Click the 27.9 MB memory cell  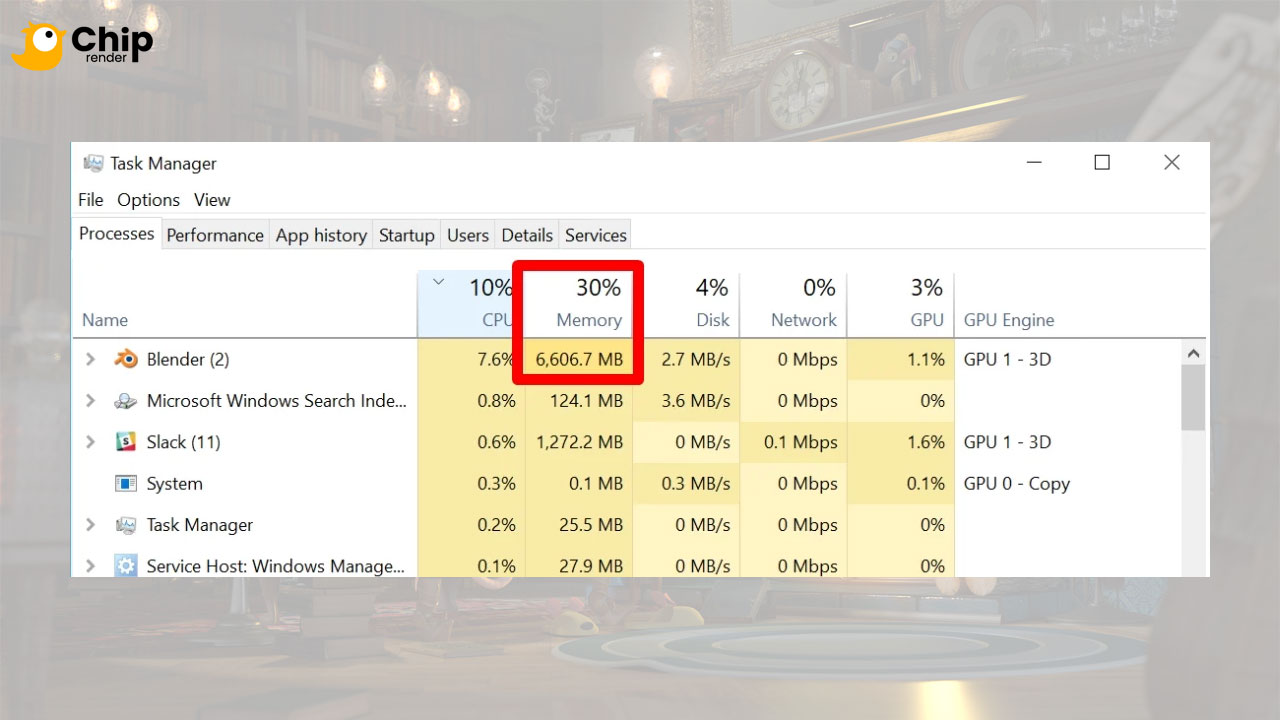[x=591, y=566]
